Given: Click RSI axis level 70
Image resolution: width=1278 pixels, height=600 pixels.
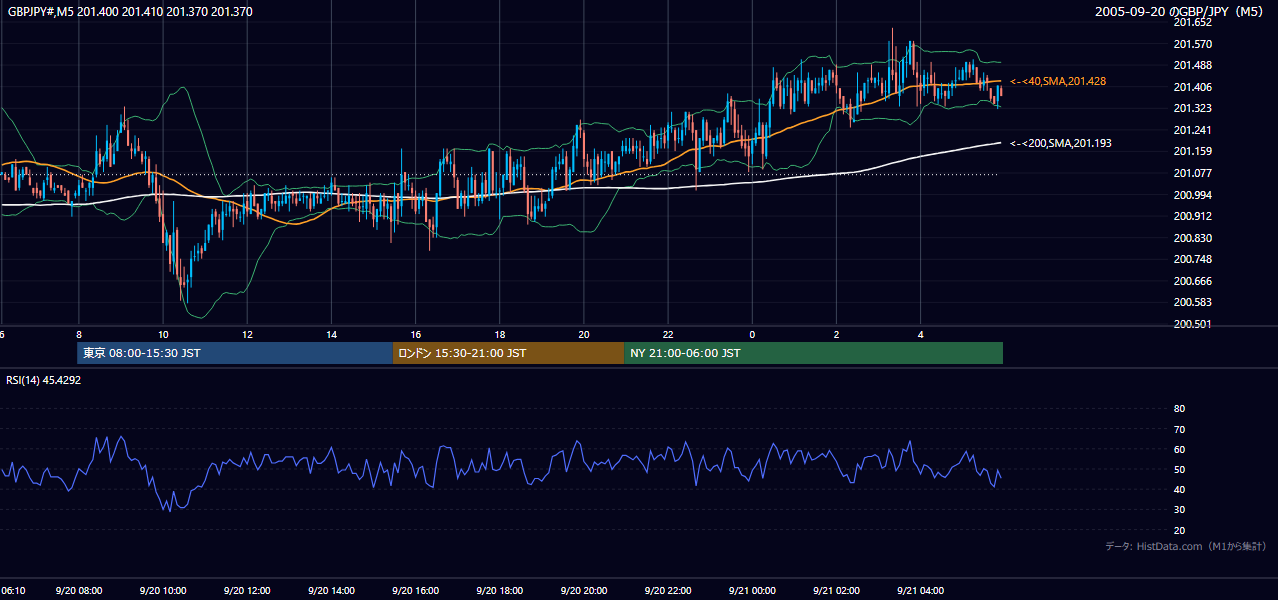Looking at the screenshot, I should click(1179, 429).
